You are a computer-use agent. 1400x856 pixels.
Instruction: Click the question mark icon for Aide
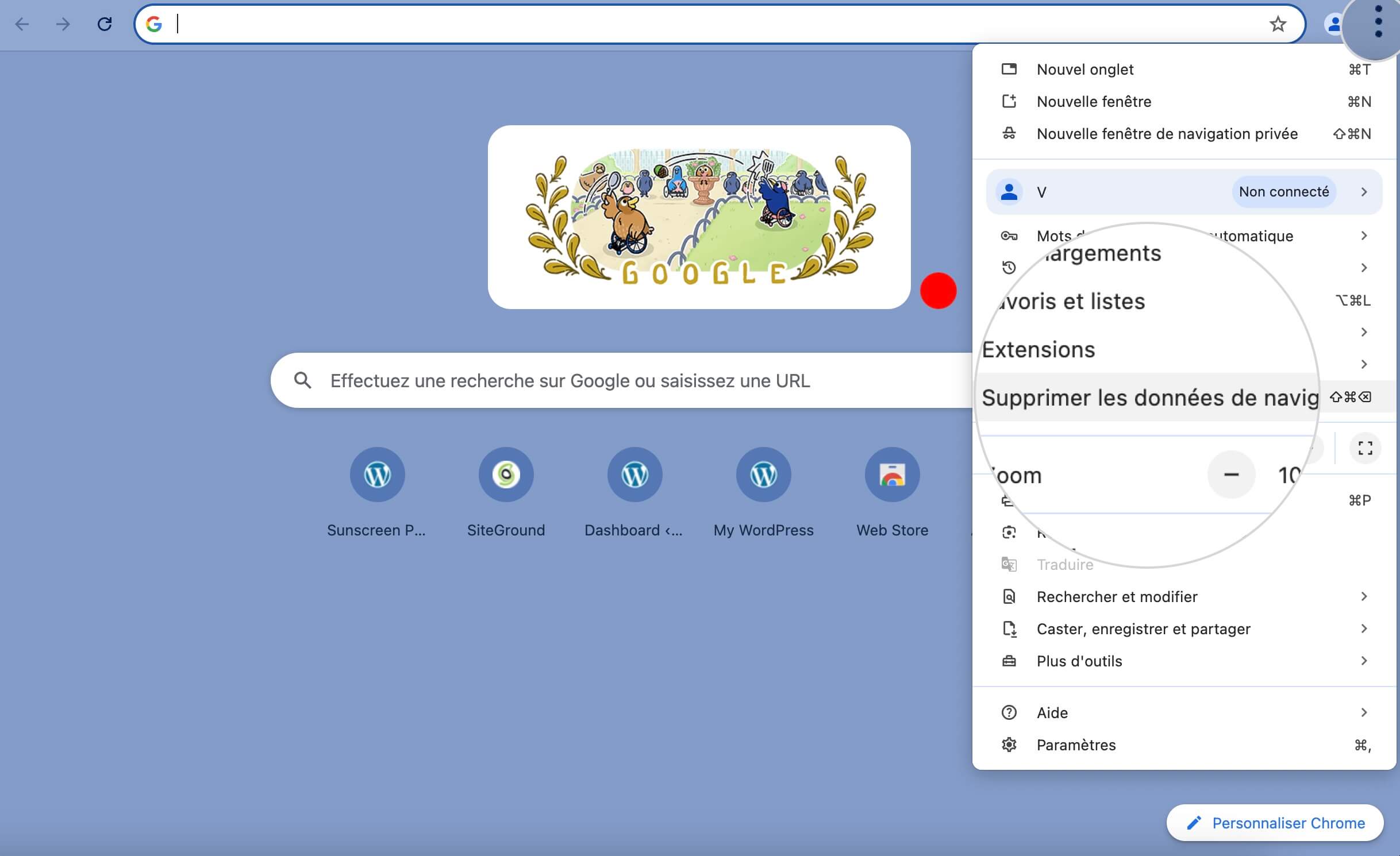[1009, 713]
